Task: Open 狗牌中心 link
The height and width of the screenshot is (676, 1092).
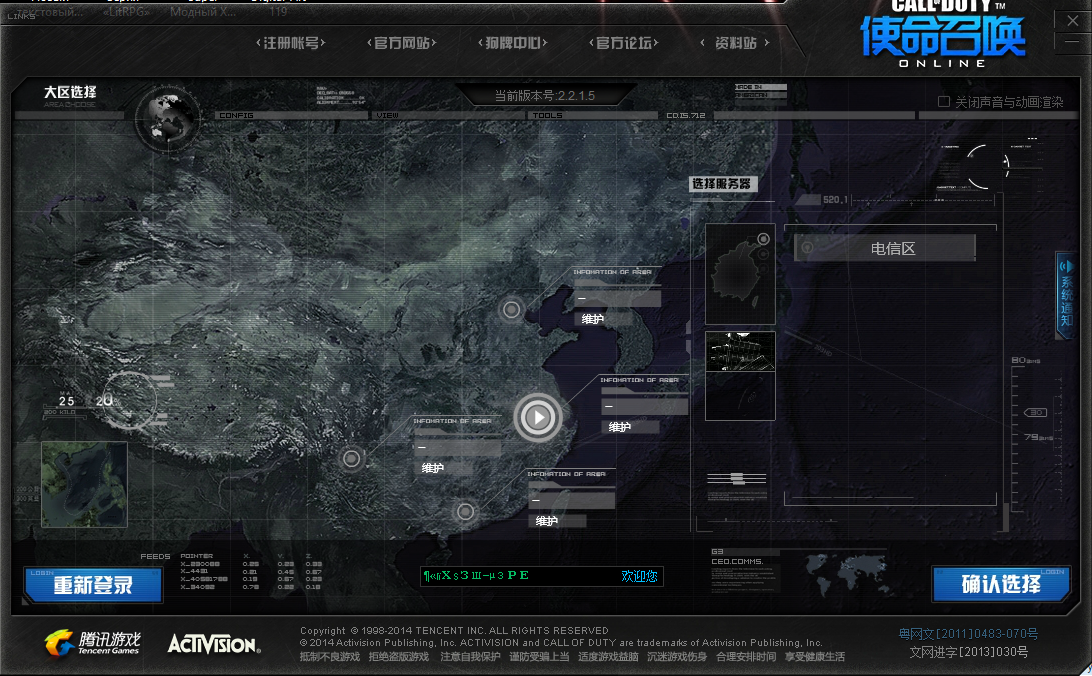Action: pyautogui.click(x=513, y=43)
